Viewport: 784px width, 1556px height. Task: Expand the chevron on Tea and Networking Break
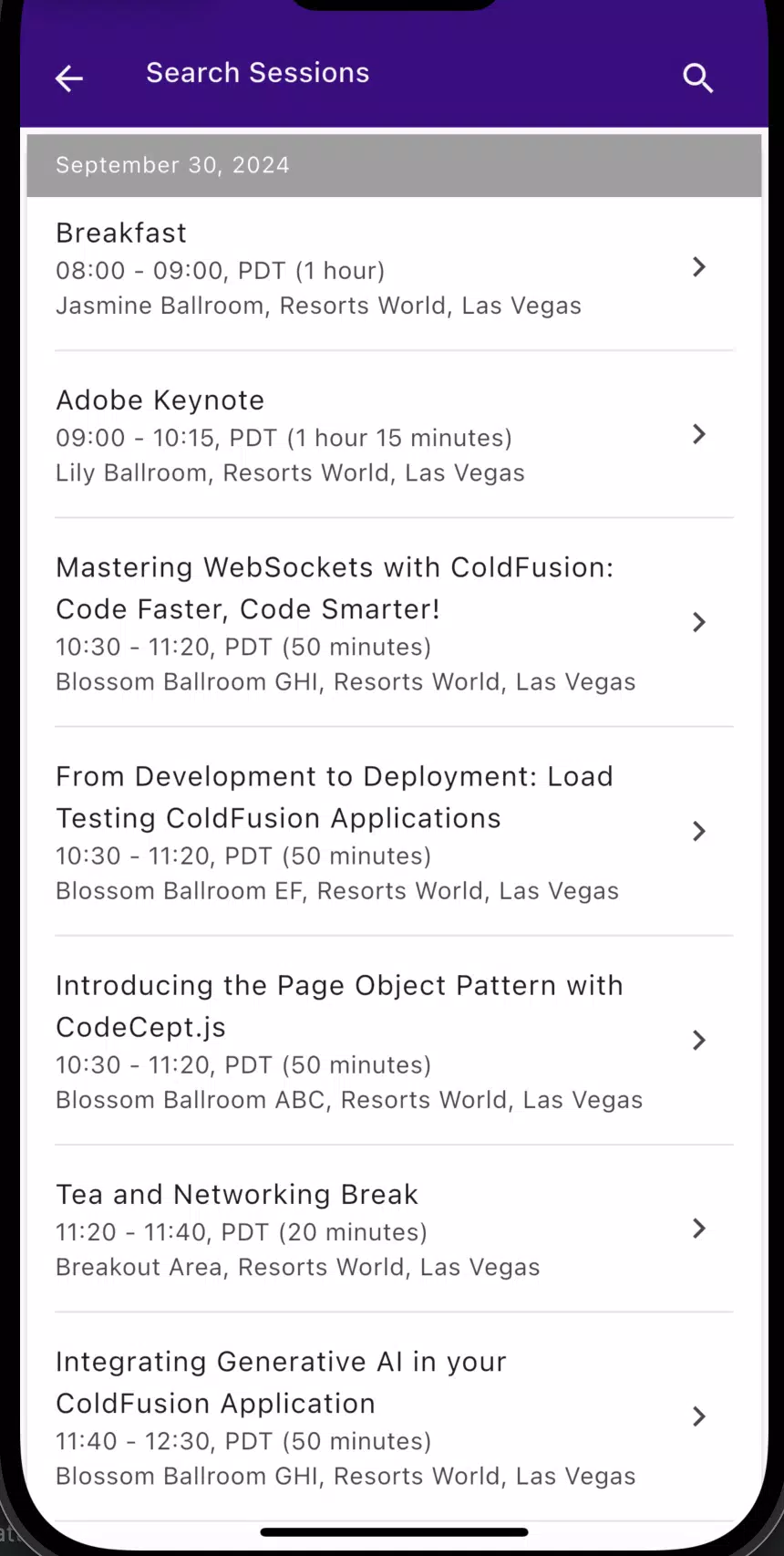[698, 1229]
